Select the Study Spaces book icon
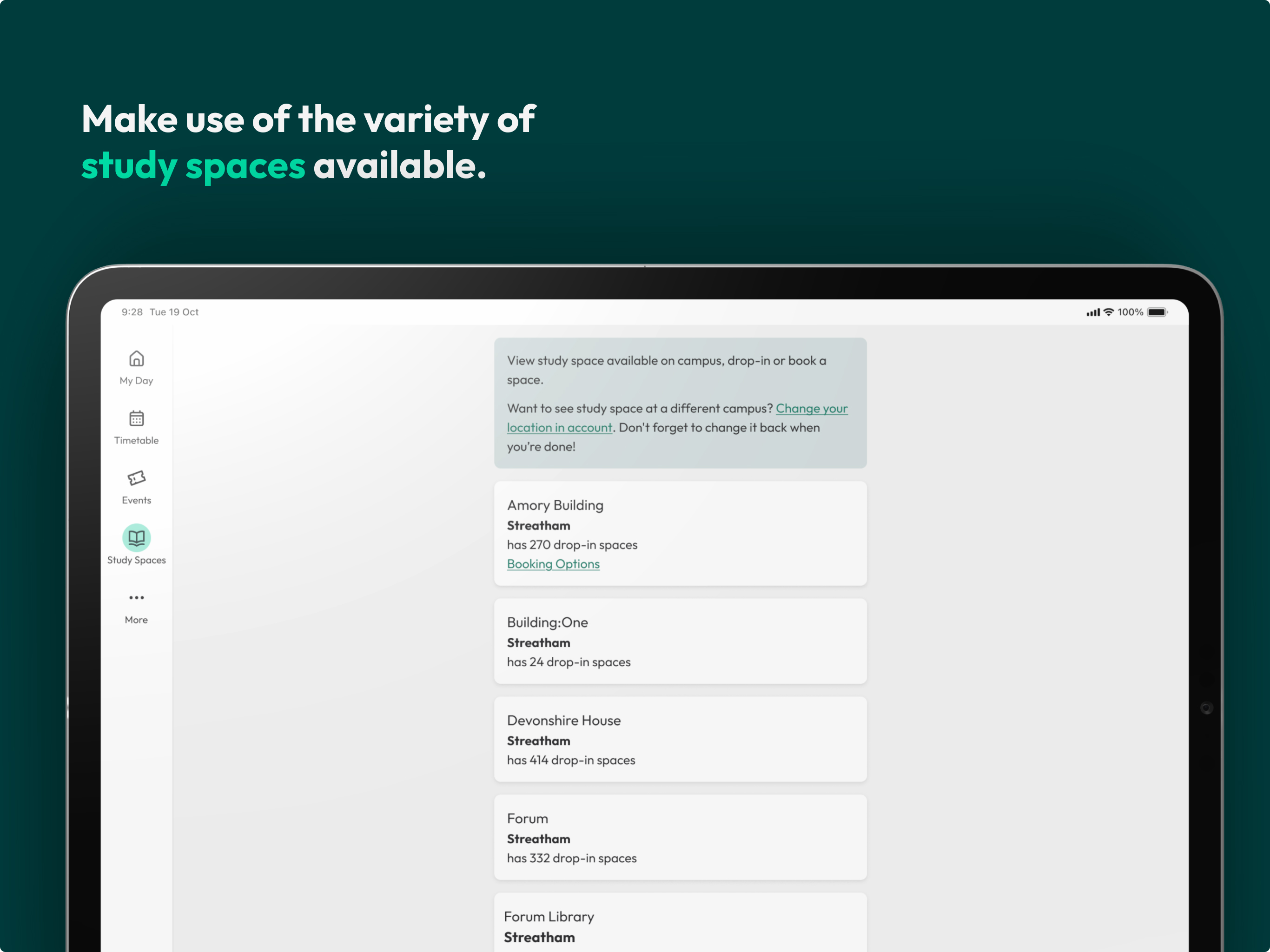Viewport: 1270px width, 952px height. pos(136,537)
